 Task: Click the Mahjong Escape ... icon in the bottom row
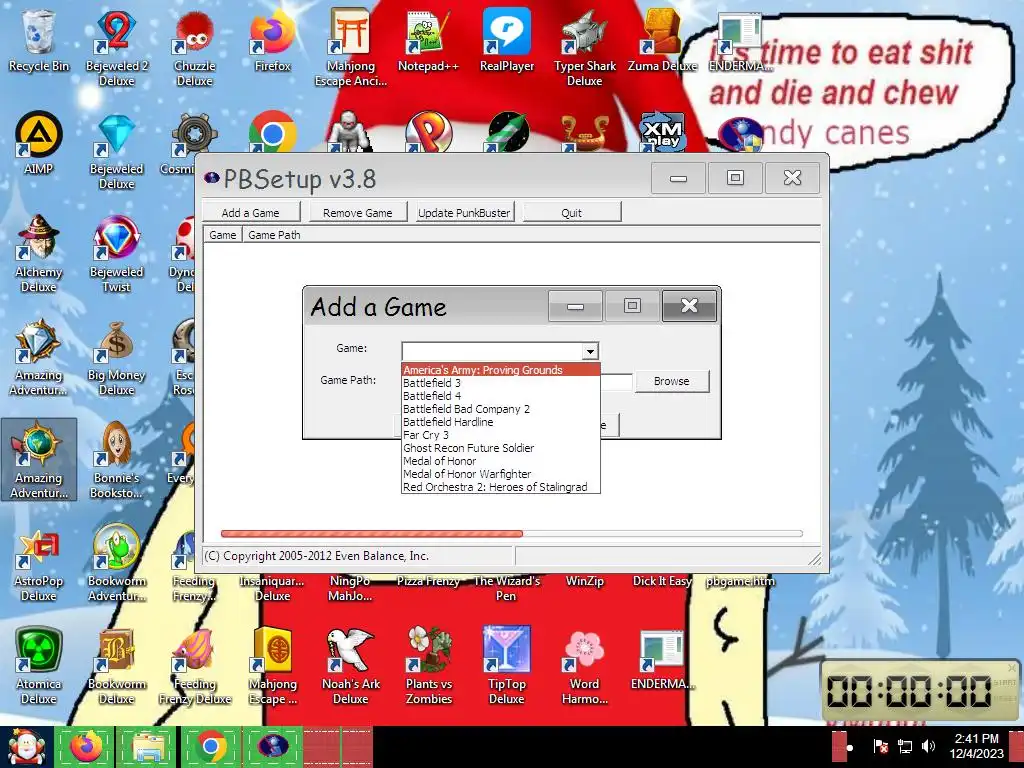click(x=272, y=666)
